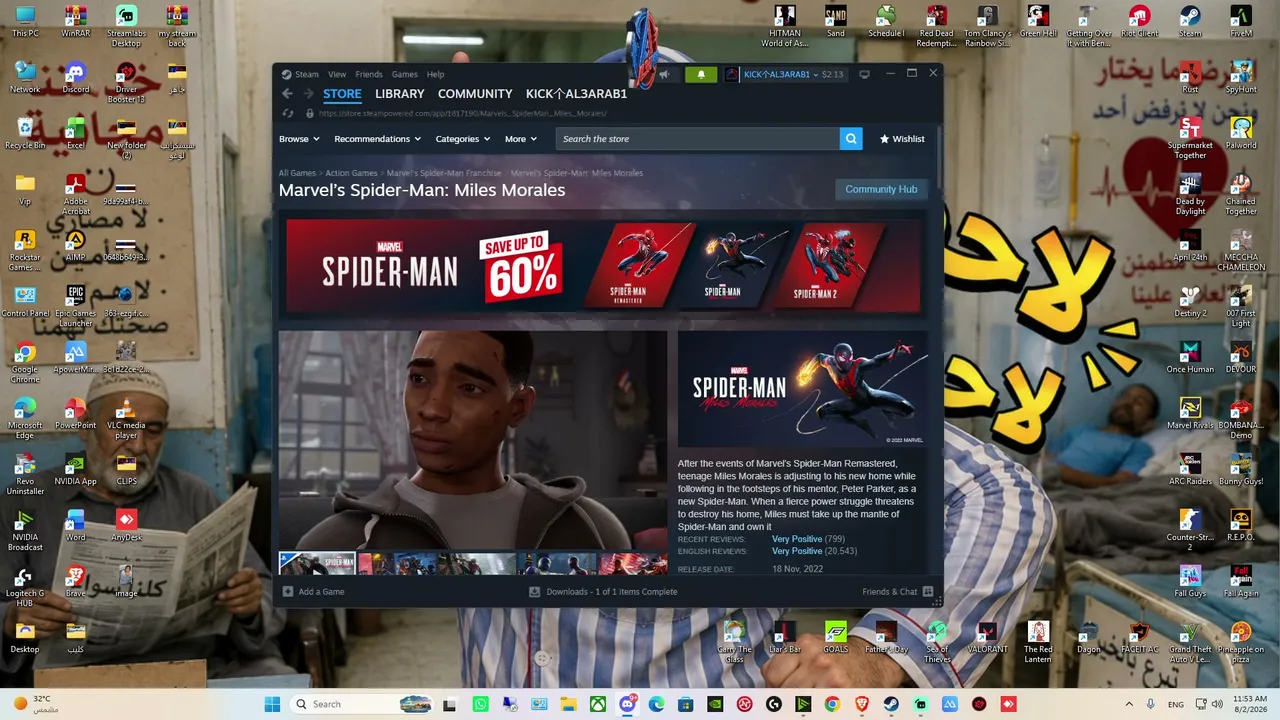Open Steam announcements megaphone icon

point(664,74)
